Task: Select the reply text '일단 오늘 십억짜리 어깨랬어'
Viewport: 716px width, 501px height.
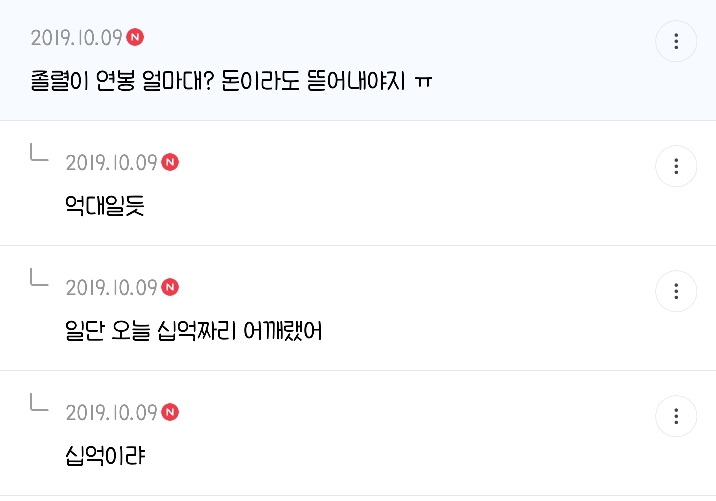Action: [191, 330]
